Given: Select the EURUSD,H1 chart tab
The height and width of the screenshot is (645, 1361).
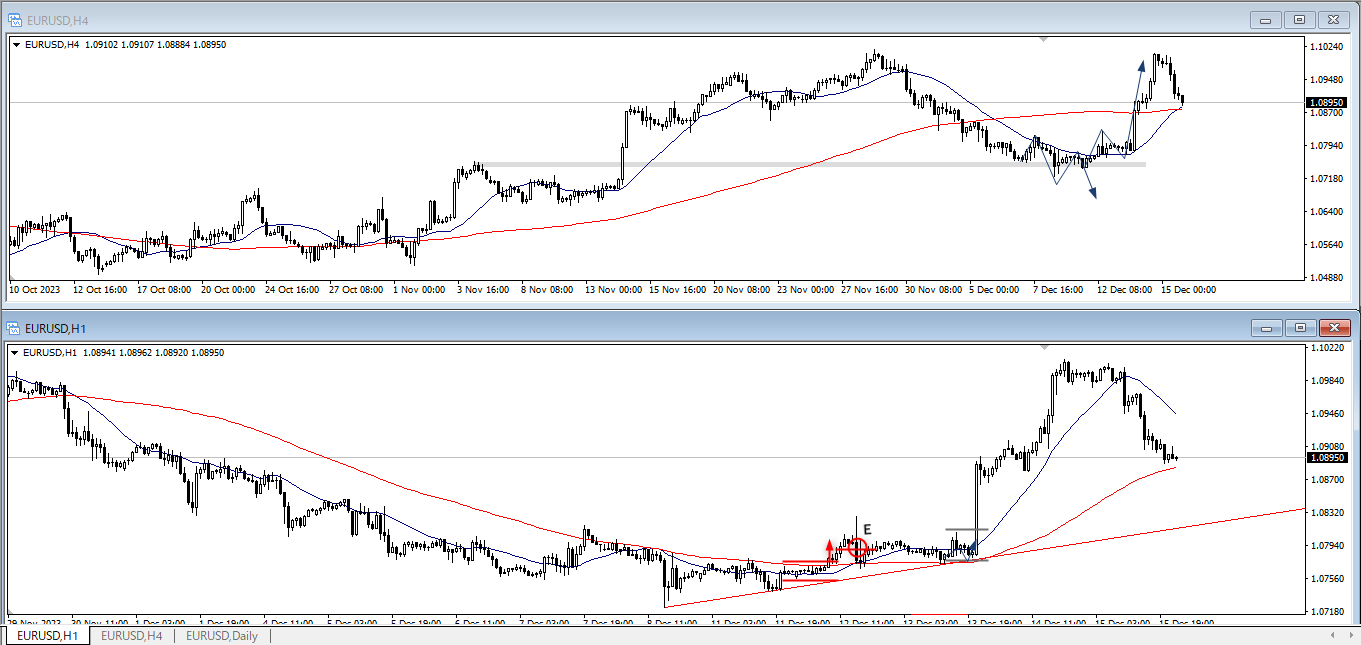Looking at the screenshot, I should (x=46, y=635).
